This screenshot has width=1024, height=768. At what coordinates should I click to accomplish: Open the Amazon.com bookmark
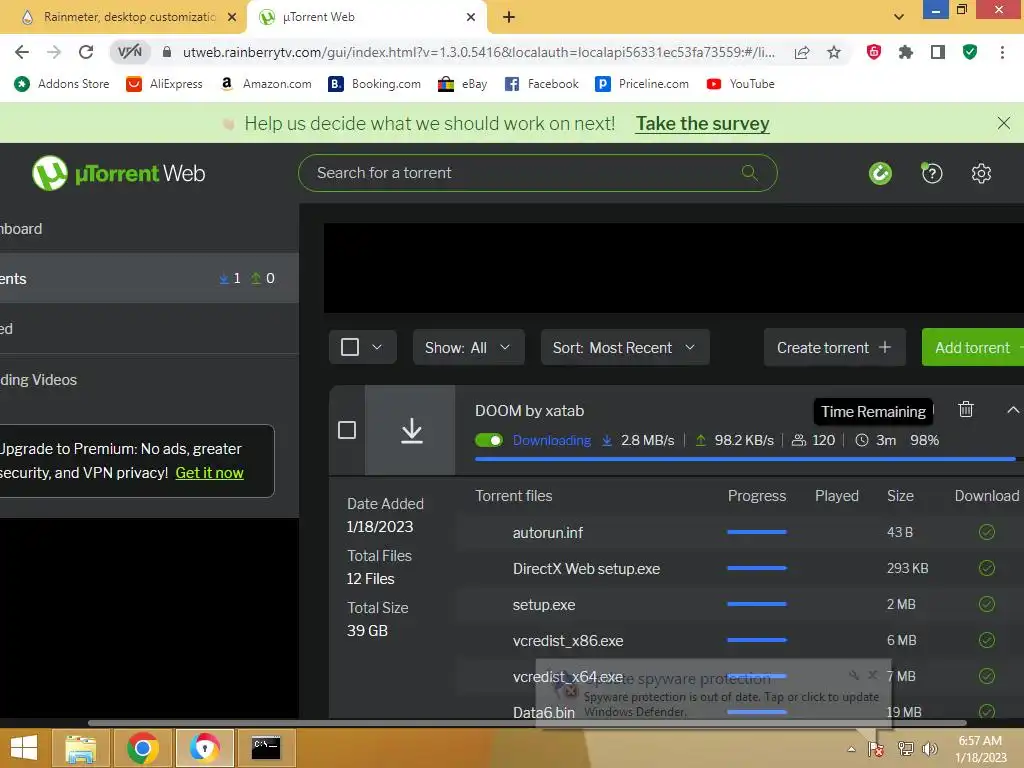click(266, 84)
